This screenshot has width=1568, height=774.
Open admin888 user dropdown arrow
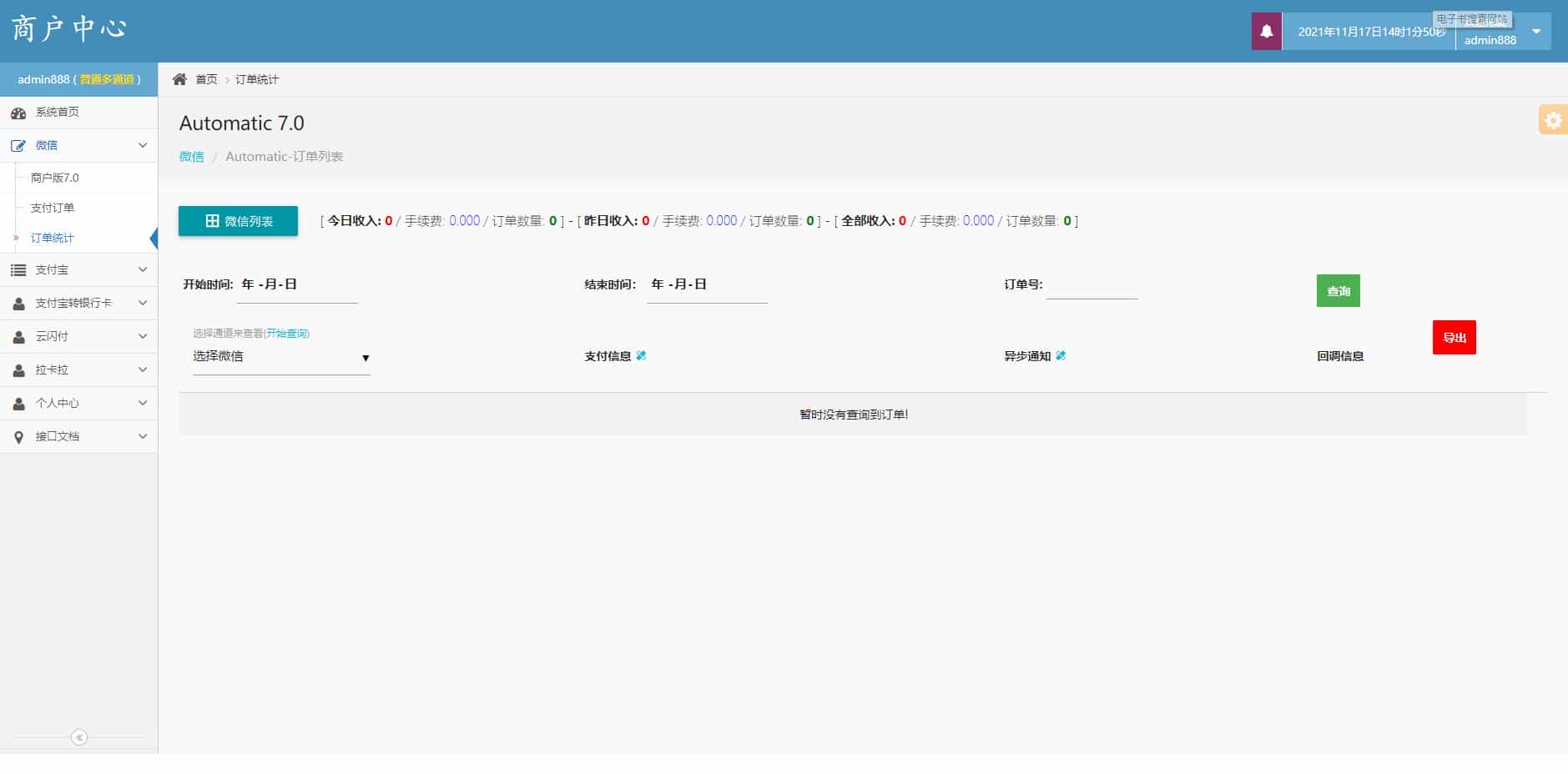coord(1536,32)
